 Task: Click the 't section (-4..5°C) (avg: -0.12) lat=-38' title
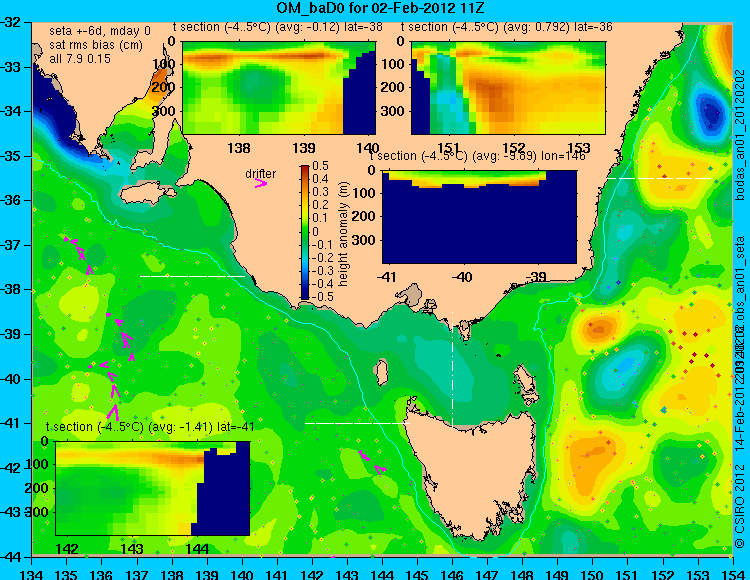tap(278, 27)
